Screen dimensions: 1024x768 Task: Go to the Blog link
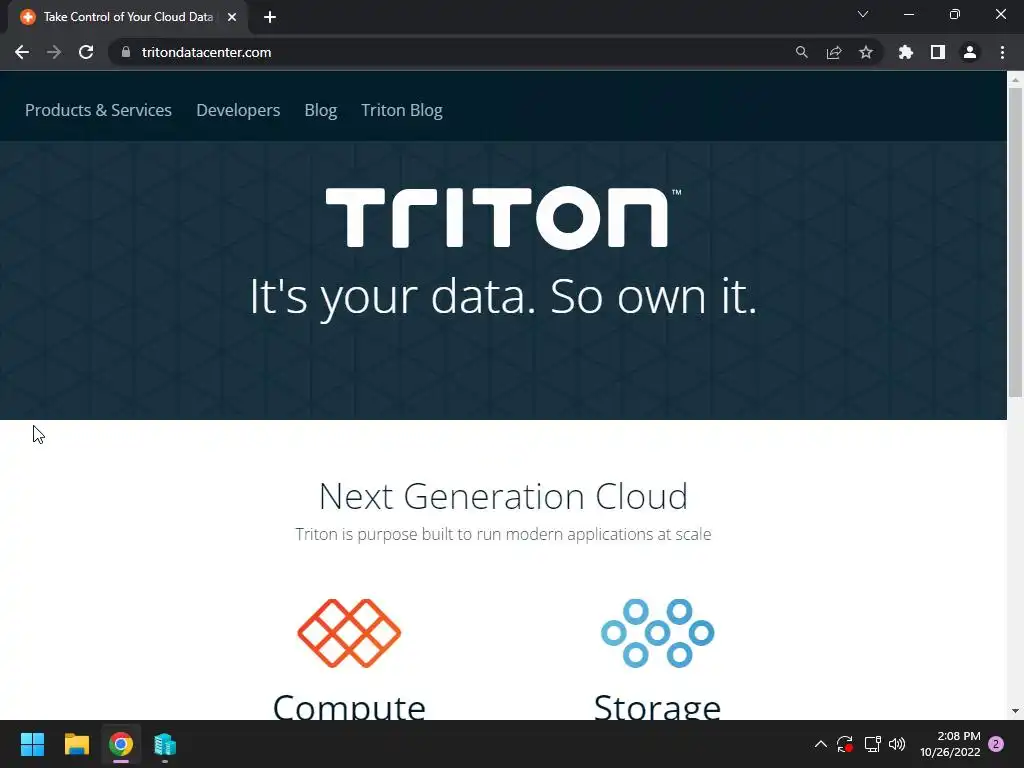click(x=321, y=110)
